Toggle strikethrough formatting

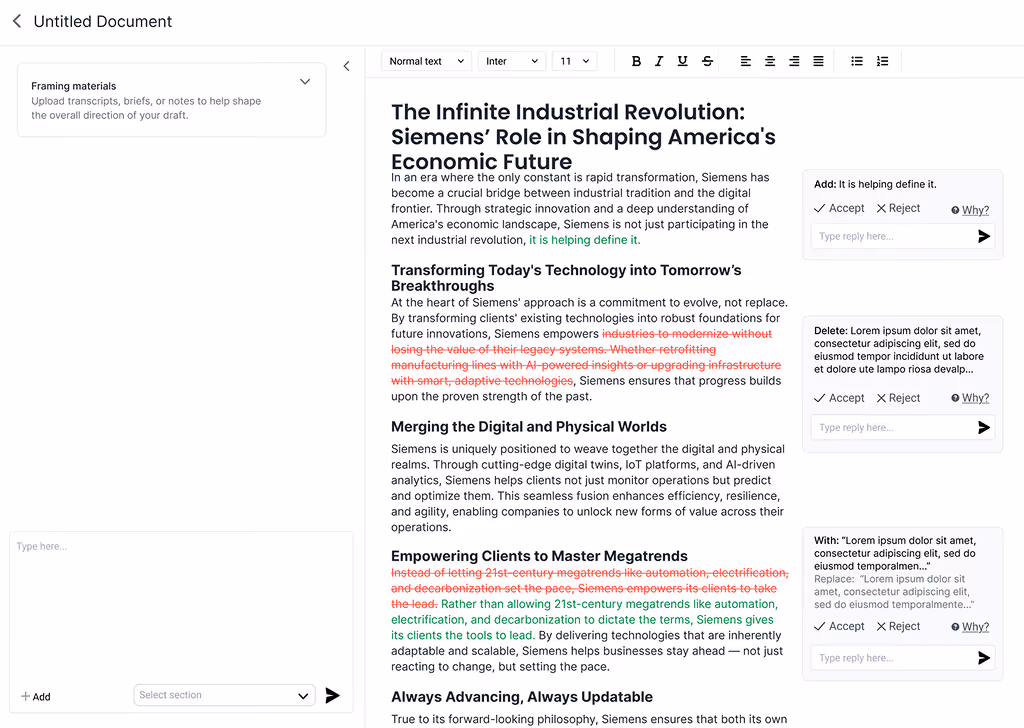707,61
